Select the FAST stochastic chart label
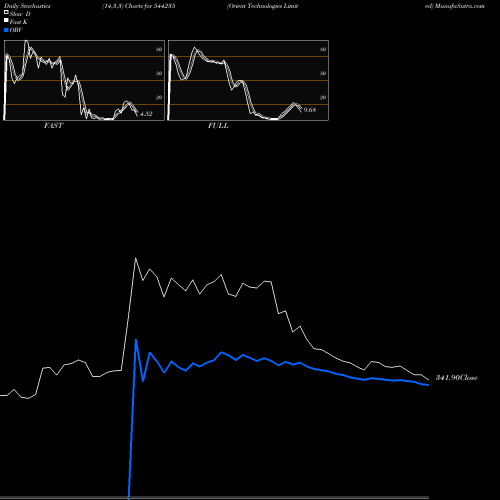The height and width of the screenshot is (500, 500). click(53, 126)
